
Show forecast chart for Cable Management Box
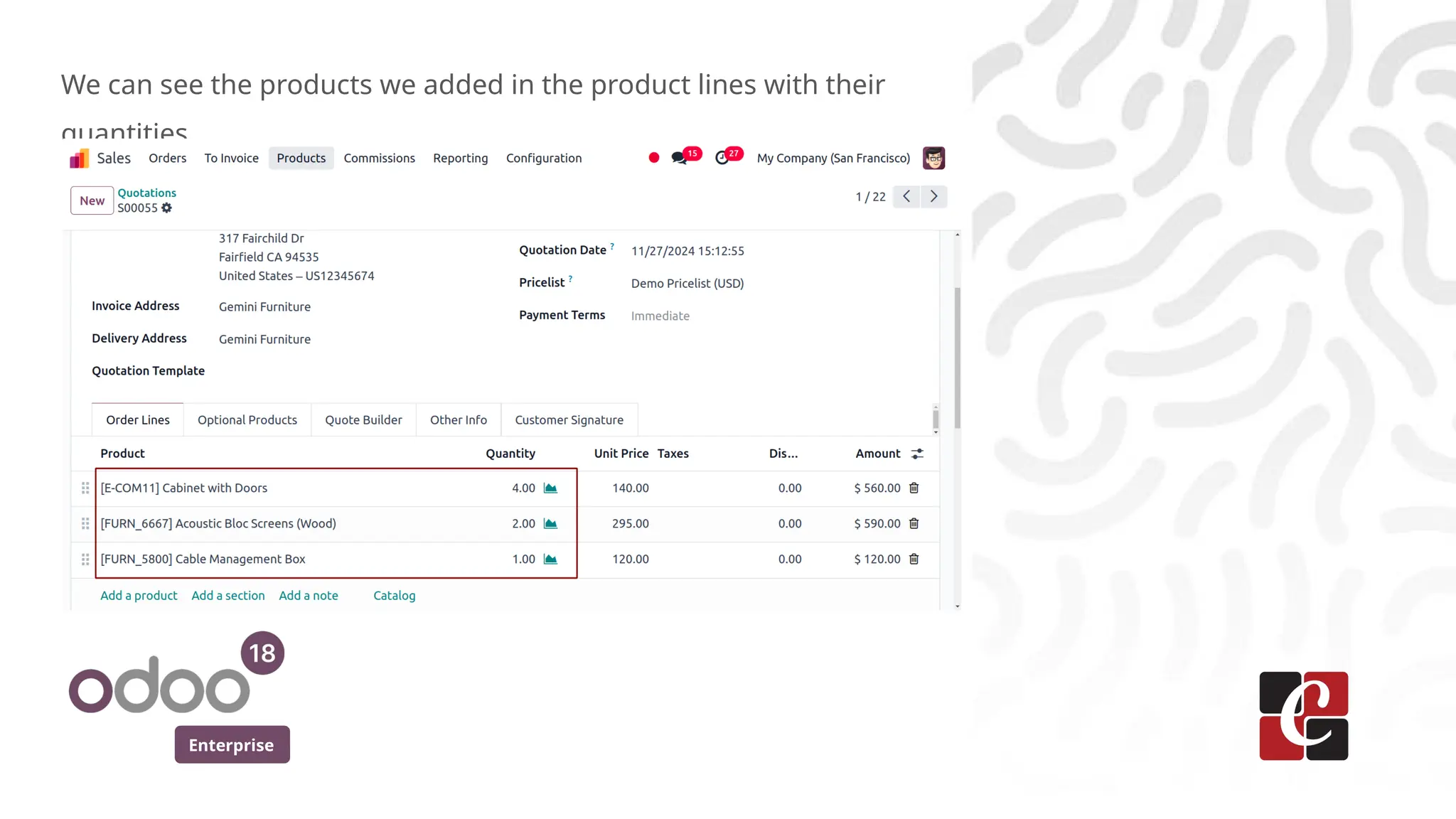tap(550, 559)
